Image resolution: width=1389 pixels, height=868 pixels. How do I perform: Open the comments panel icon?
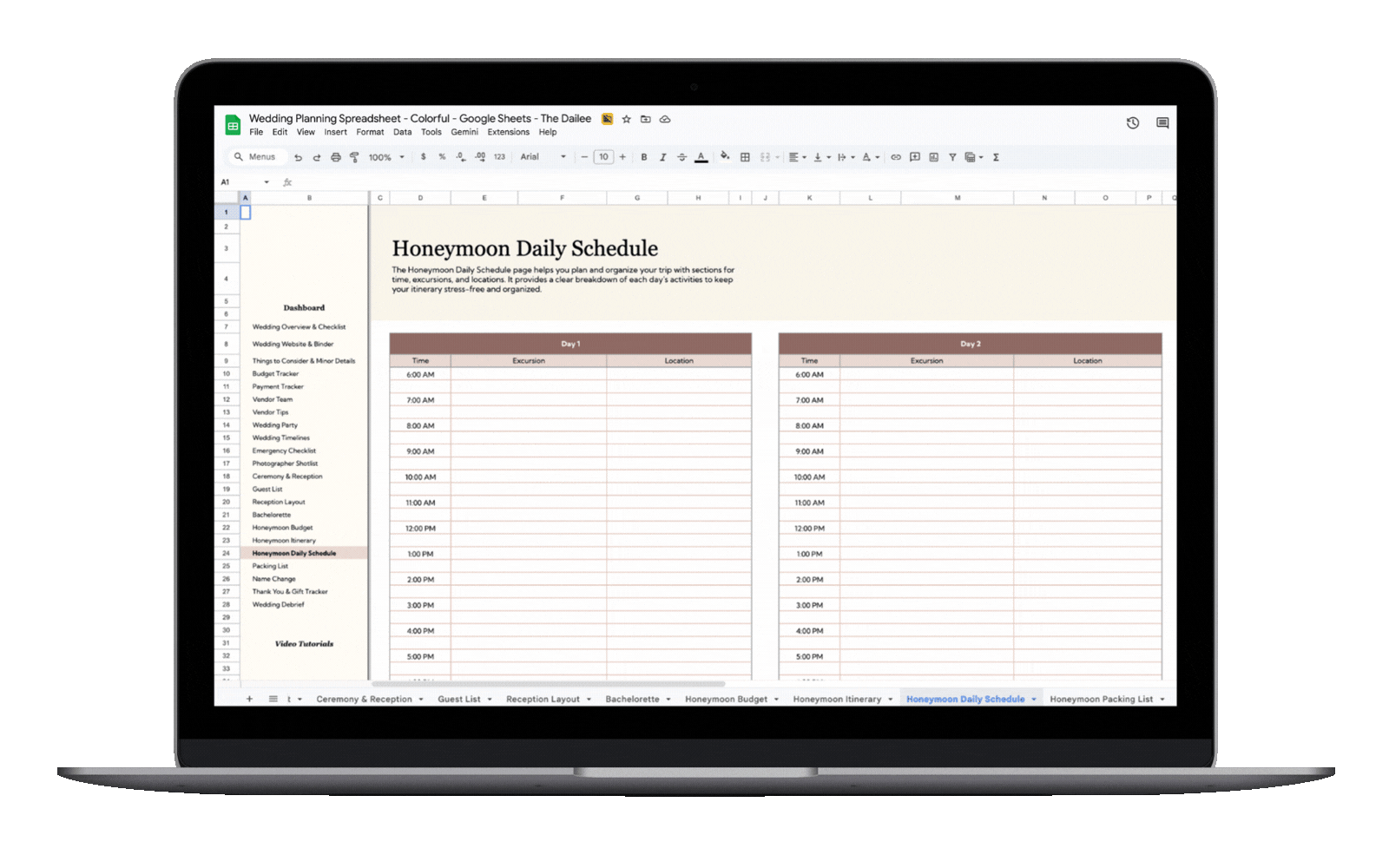point(1162,123)
